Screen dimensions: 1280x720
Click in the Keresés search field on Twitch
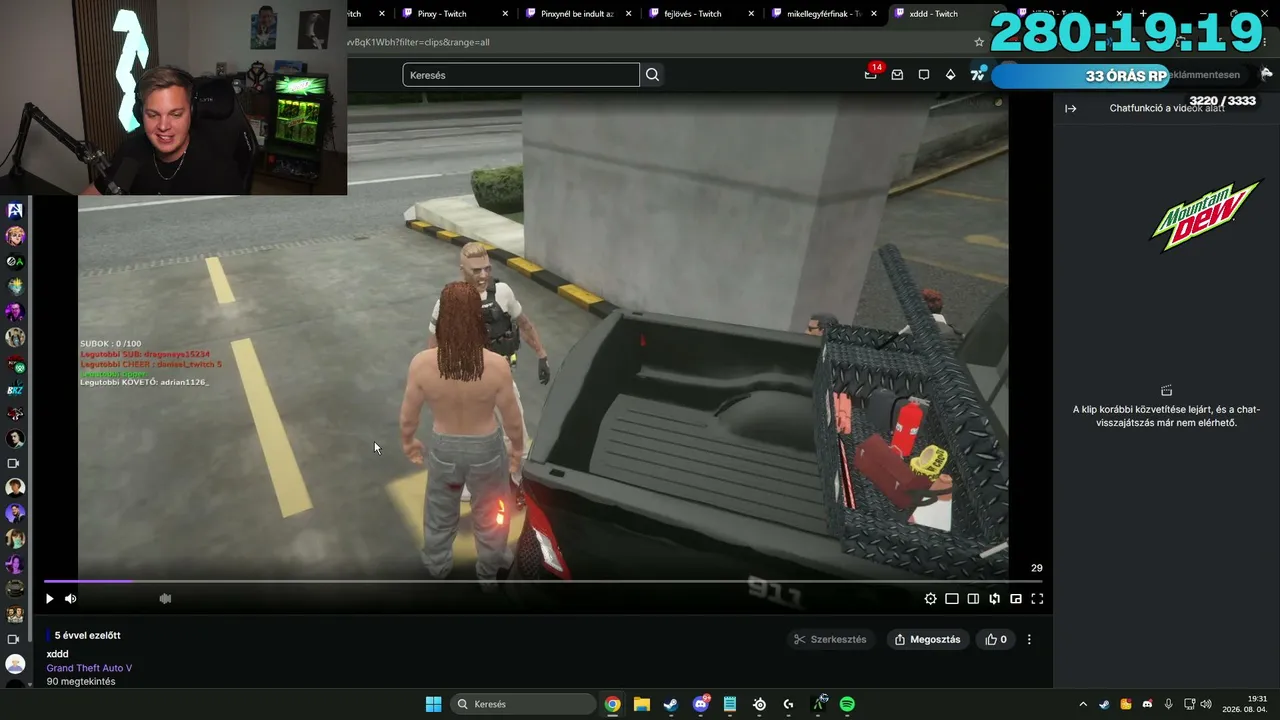[x=521, y=75]
